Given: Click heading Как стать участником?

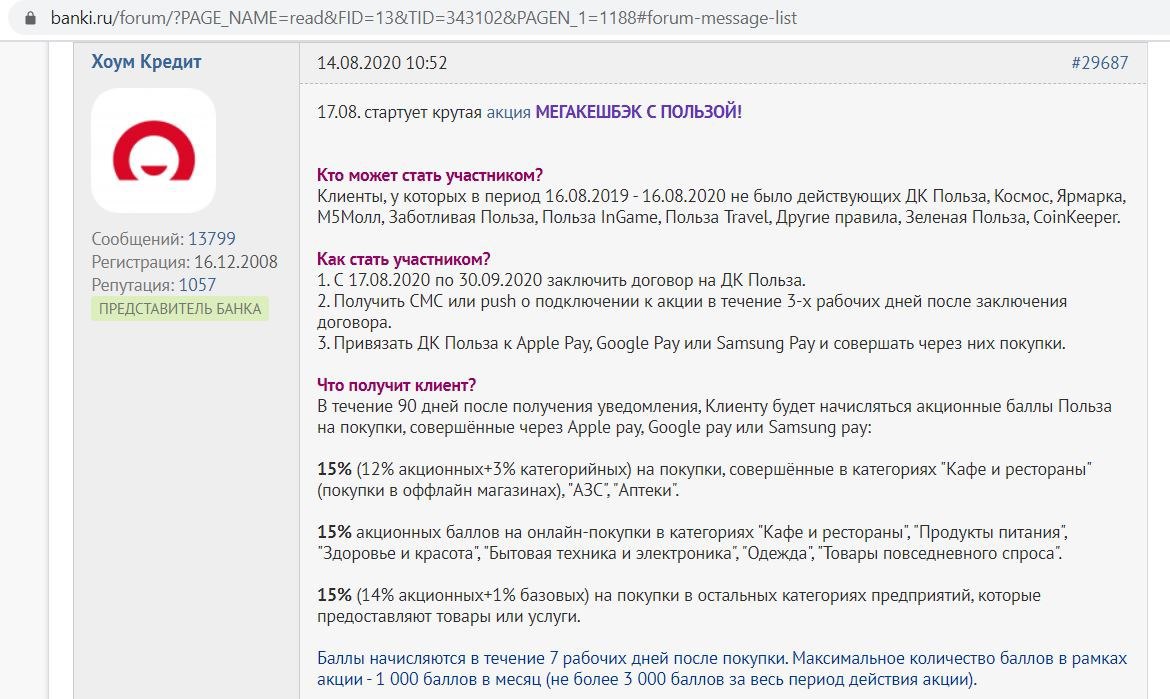Looking at the screenshot, I should (x=404, y=259).
